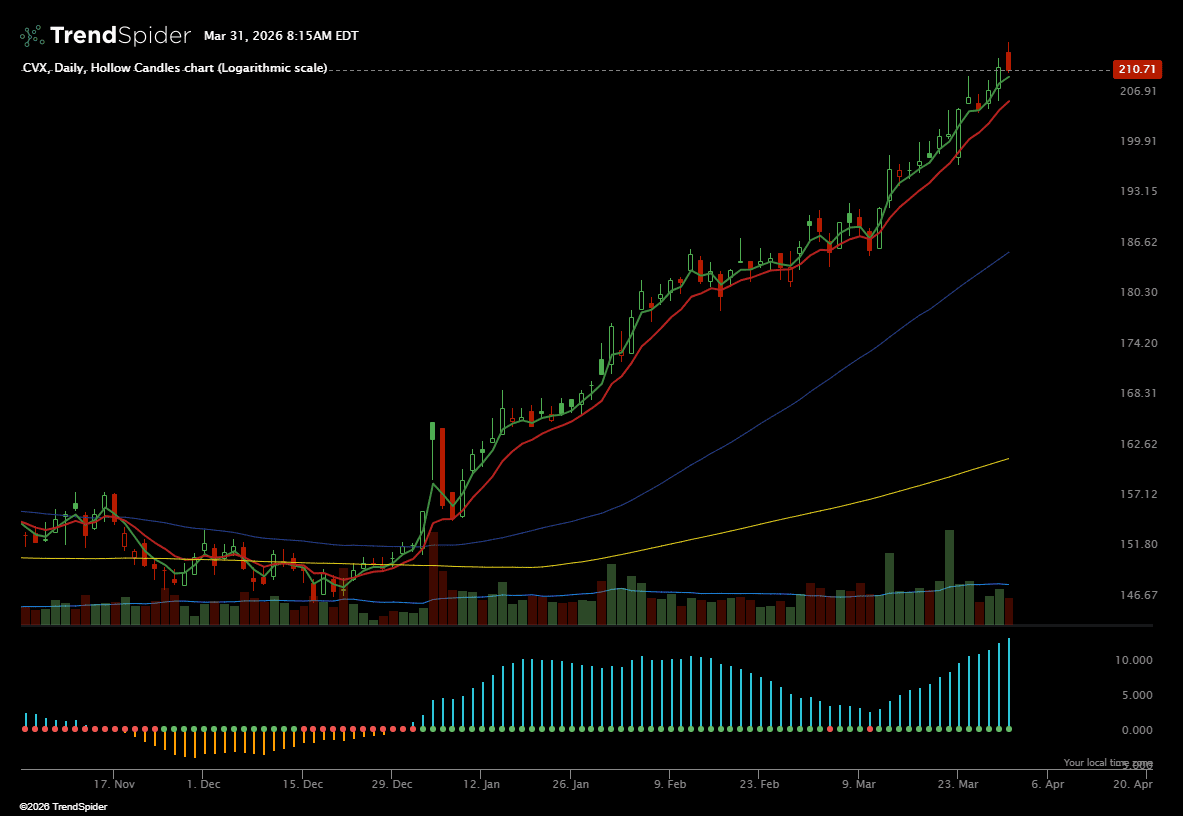
Task: Select the 23. Mar date axis label
Action: 957,785
